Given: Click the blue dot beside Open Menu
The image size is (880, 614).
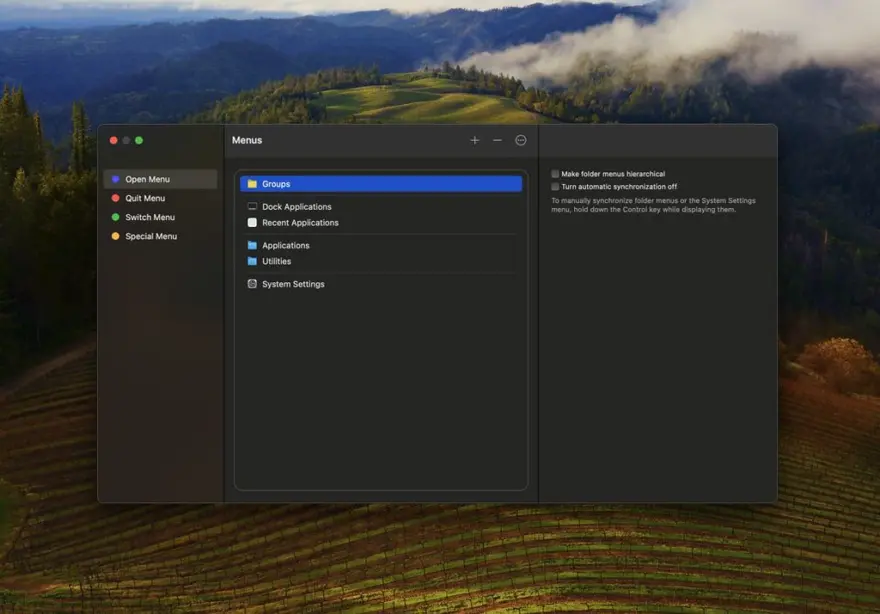Looking at the screenshot, I should tap(116, 179).
